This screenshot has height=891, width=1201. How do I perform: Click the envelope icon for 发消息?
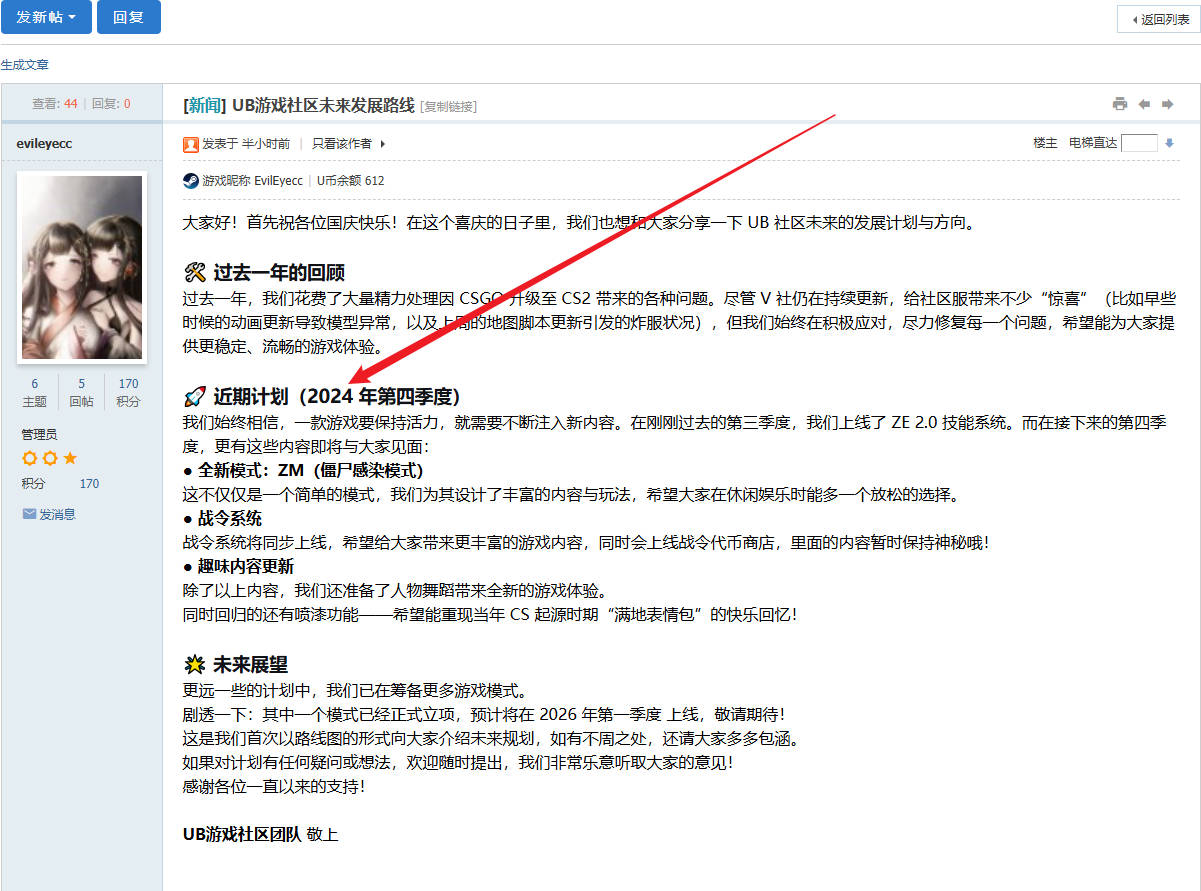[29, 514]
